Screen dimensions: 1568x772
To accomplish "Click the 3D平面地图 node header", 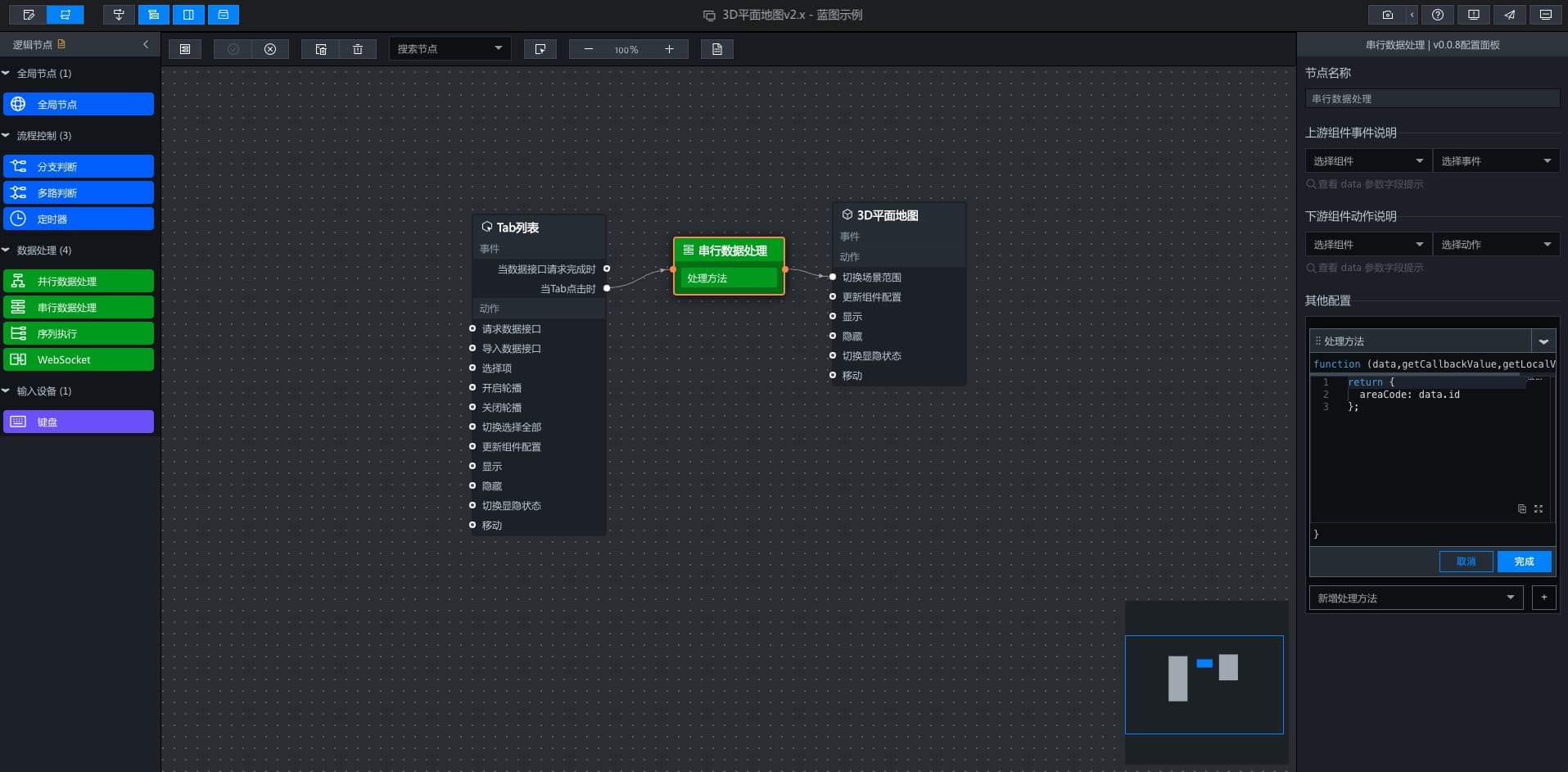I will [899, 214].
